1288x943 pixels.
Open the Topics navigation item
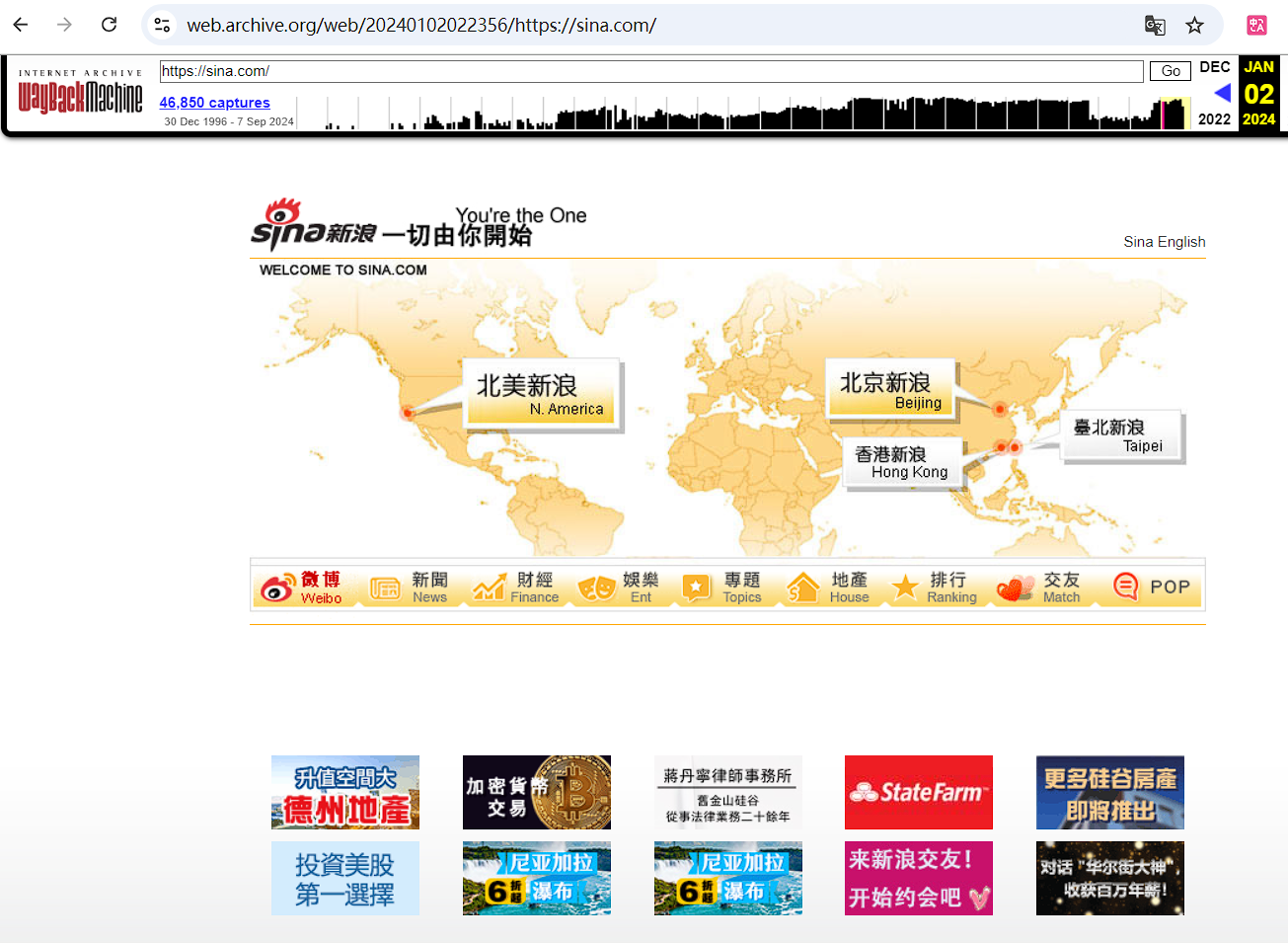coord(741,588)
